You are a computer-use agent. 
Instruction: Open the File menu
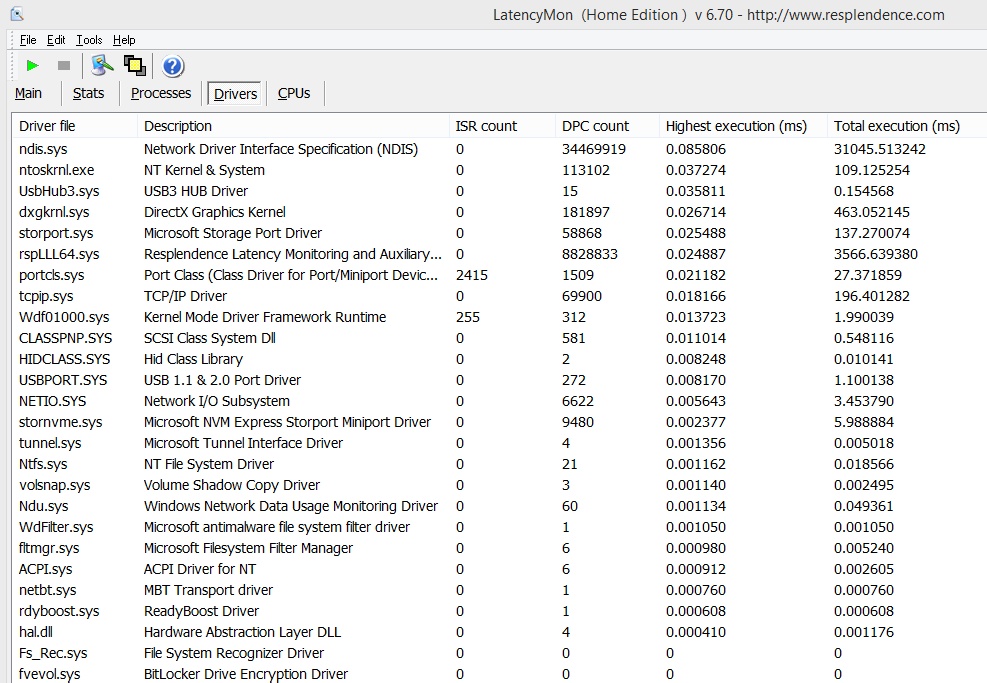[28, 40]
